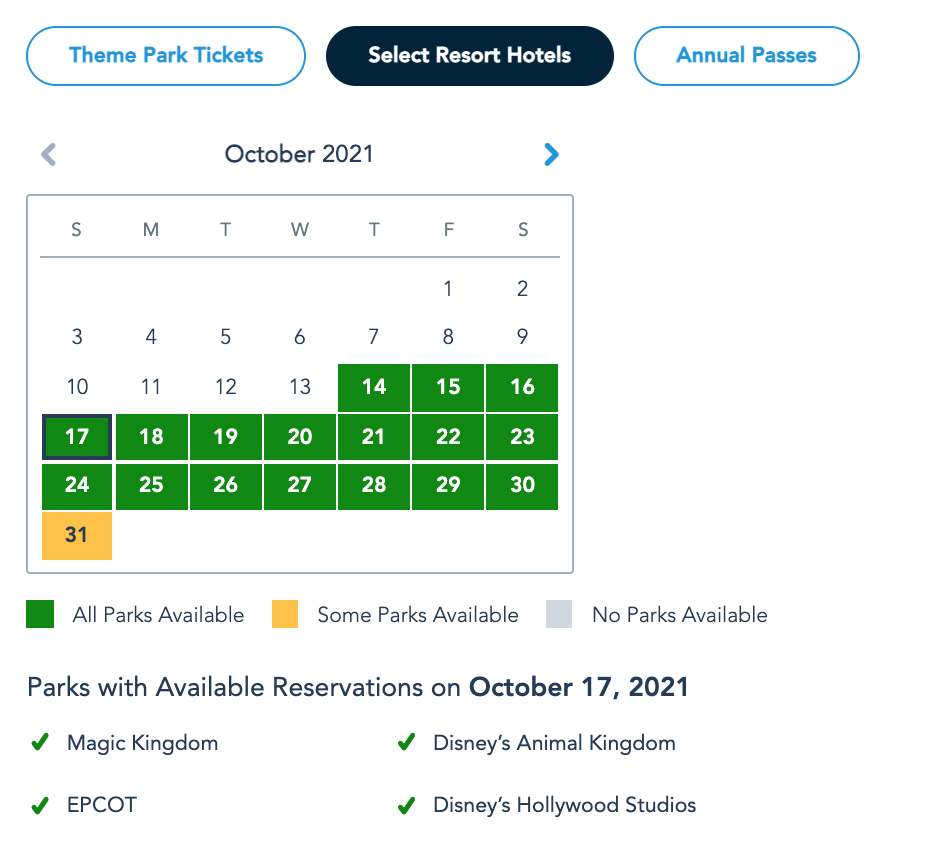Viewport: 948px width, 854px height.
Task: Go to next month with right chevron
Action: coord(551,154)
